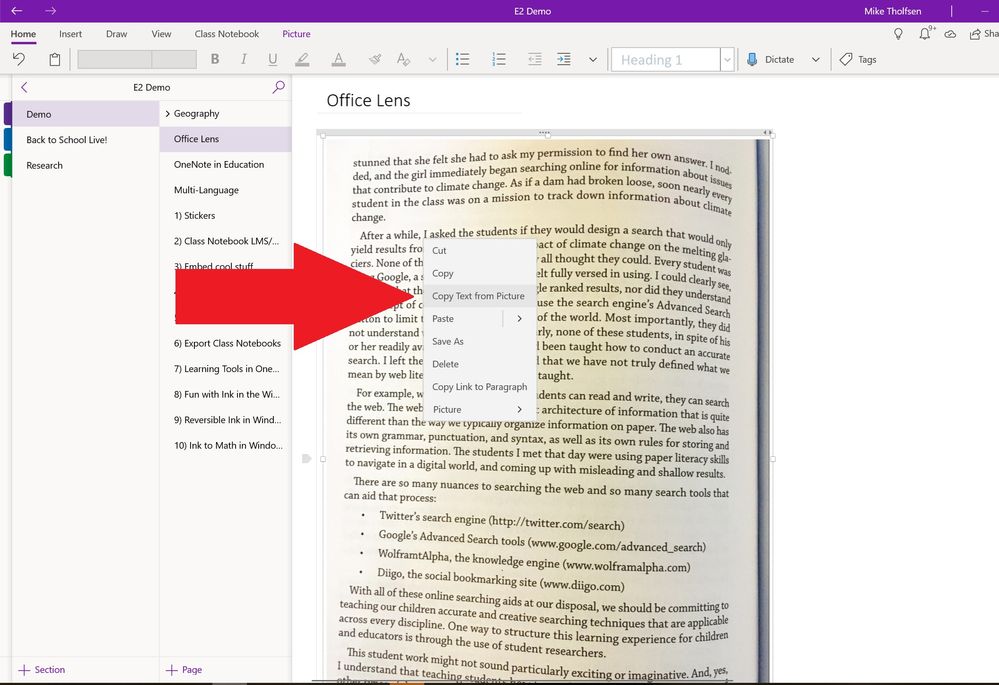The image size is (999, 685).
Task: Expand more font formatting options chevron
Action: pos(433,59)
